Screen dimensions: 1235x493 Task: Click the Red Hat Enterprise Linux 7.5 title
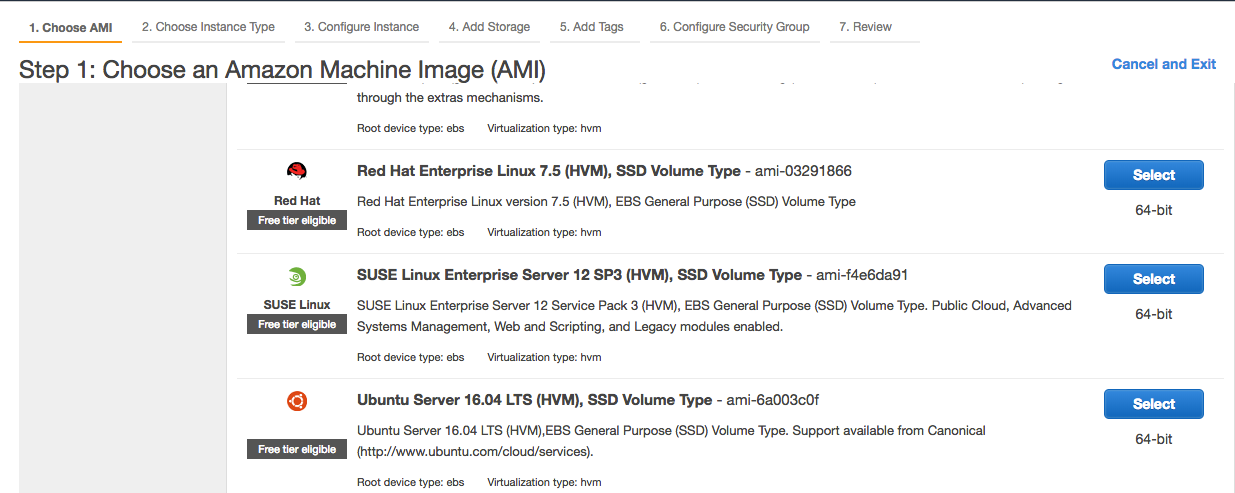pos(549,171)
